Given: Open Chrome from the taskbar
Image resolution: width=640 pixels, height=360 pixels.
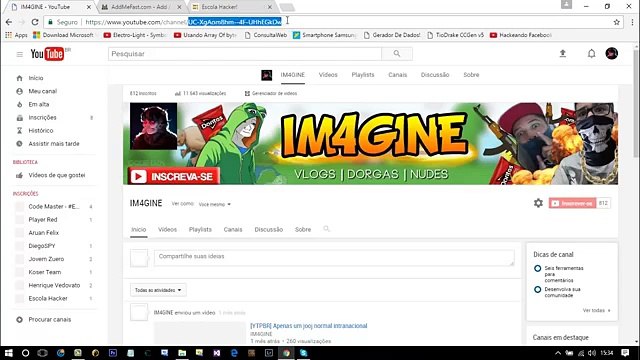Looking at the screenshot, I should click(x=286, y=353).
